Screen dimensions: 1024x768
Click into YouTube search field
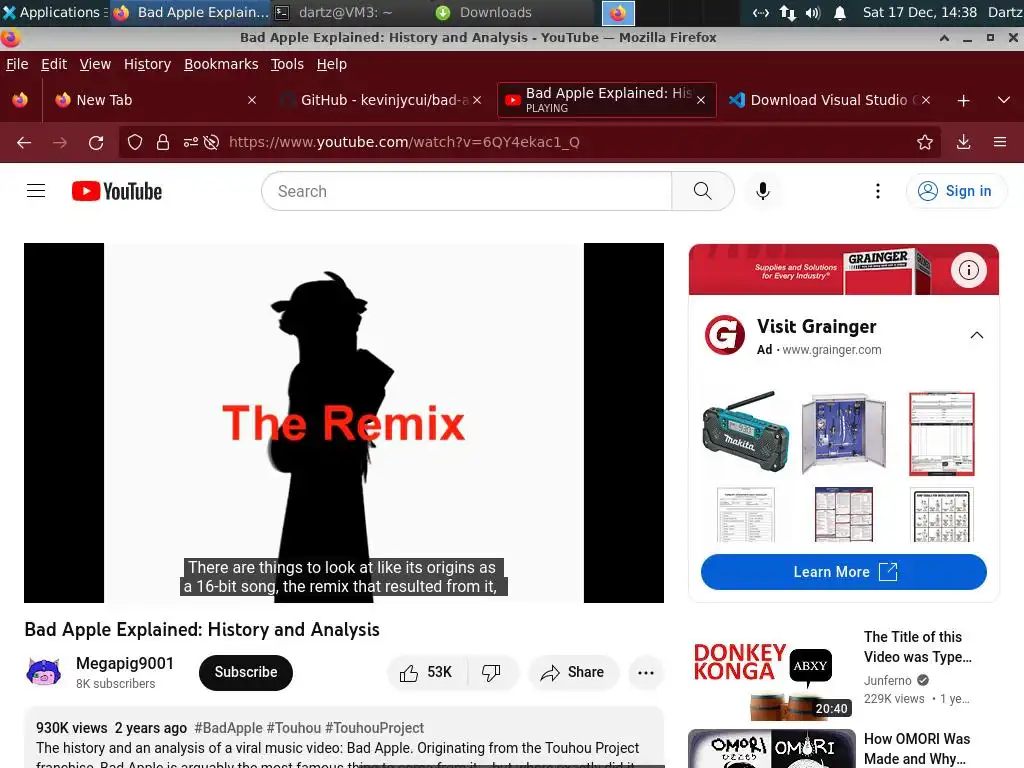pos(466,191)
